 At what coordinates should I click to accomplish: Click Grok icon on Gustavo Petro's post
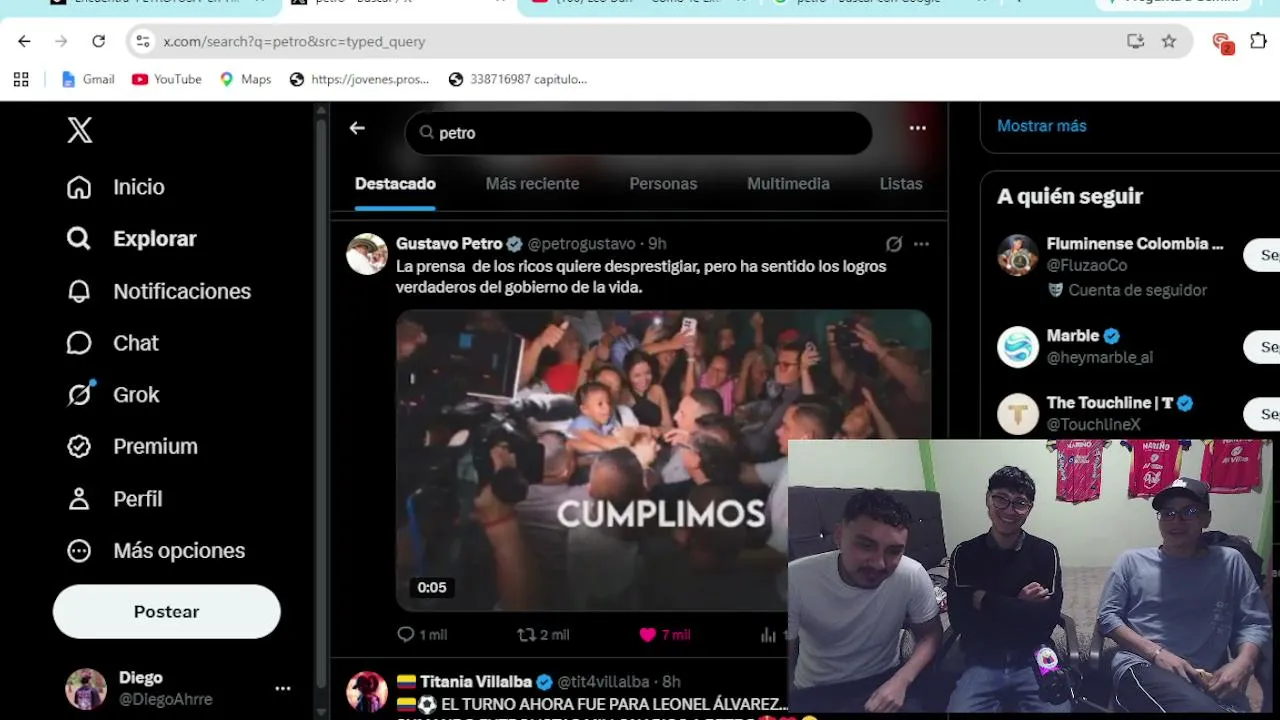click(x=894, y=244)
